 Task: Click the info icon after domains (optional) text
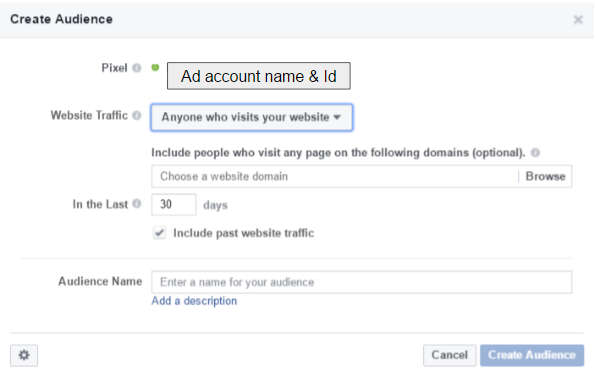coord(535,153)
